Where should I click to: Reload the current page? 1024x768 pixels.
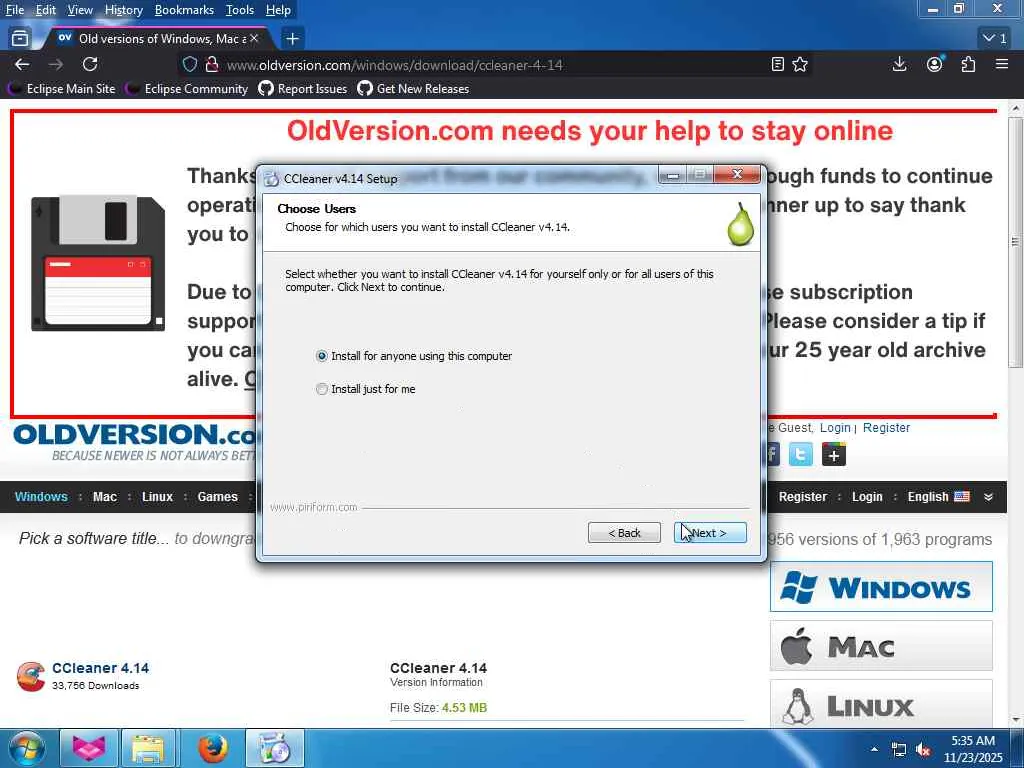pyautogui.click(x=90, y=65)
